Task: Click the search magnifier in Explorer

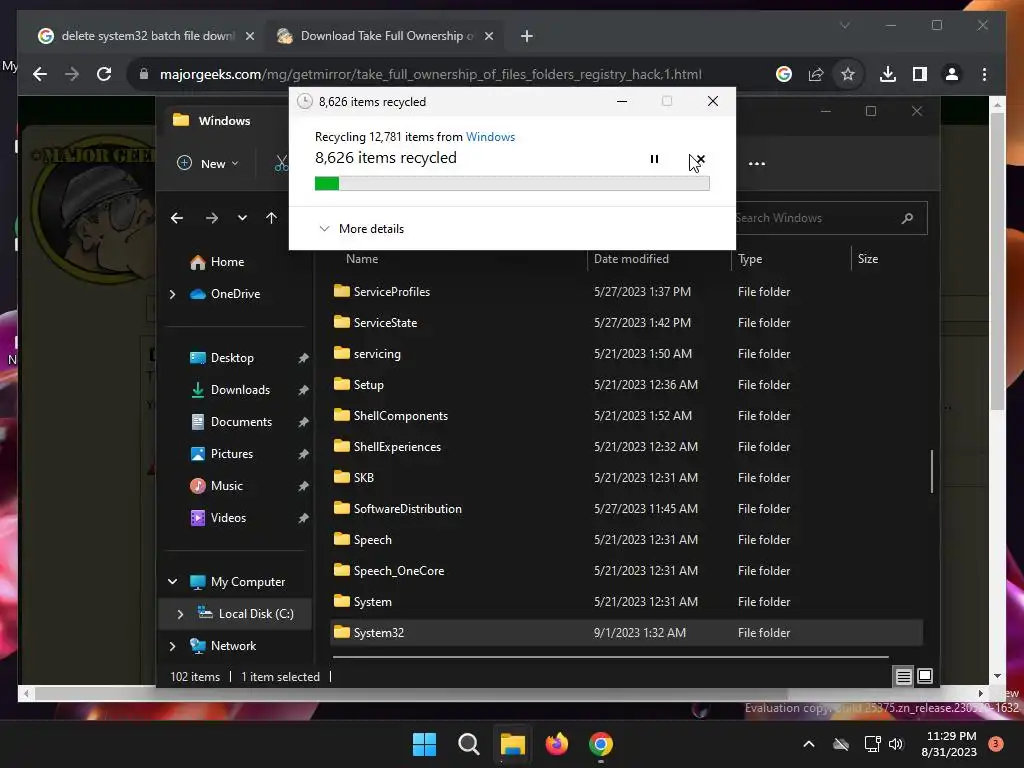Action: click(907, 218)
